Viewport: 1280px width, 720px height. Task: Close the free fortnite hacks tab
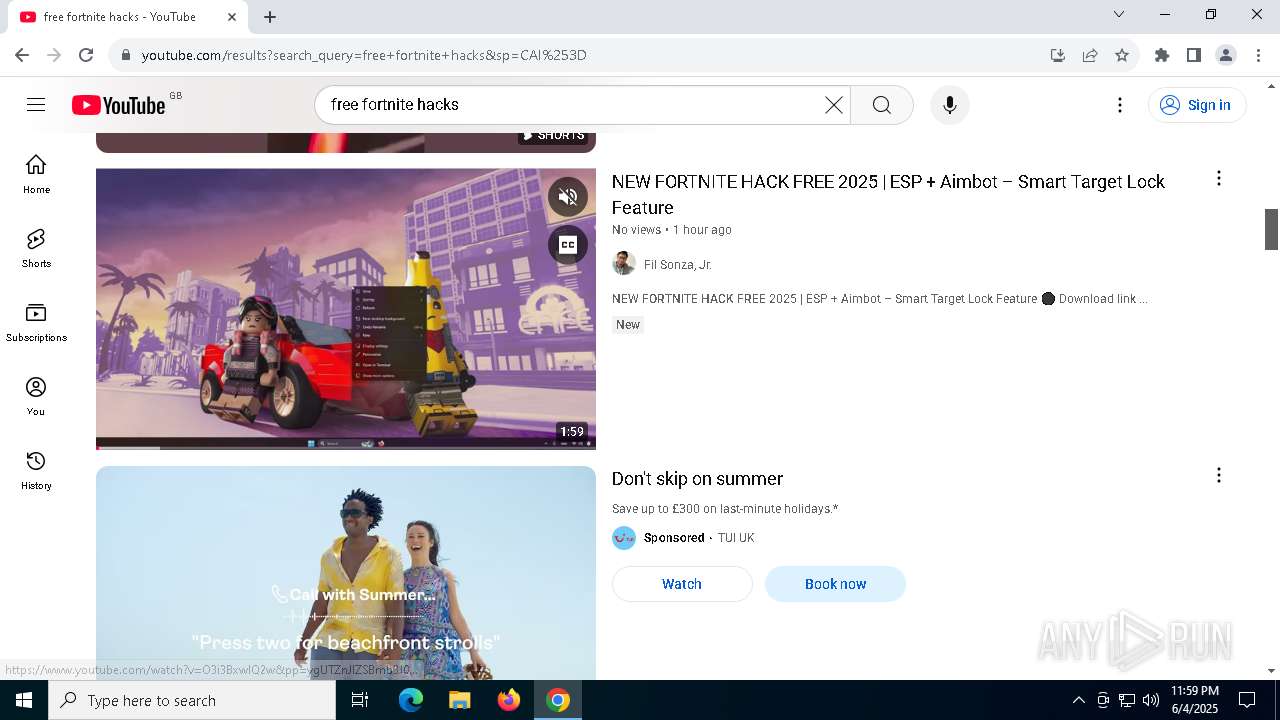pyautogui.click(x=232, y=17)
